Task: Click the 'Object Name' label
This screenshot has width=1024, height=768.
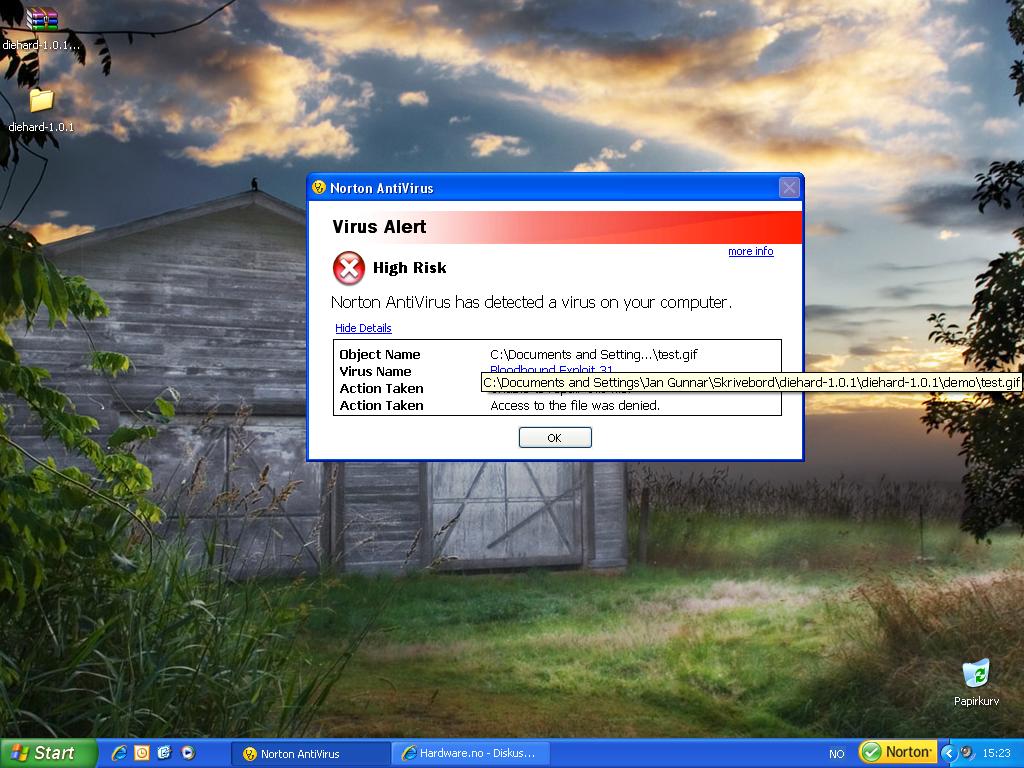Action: pyautogui.click(x=380, y=355)
